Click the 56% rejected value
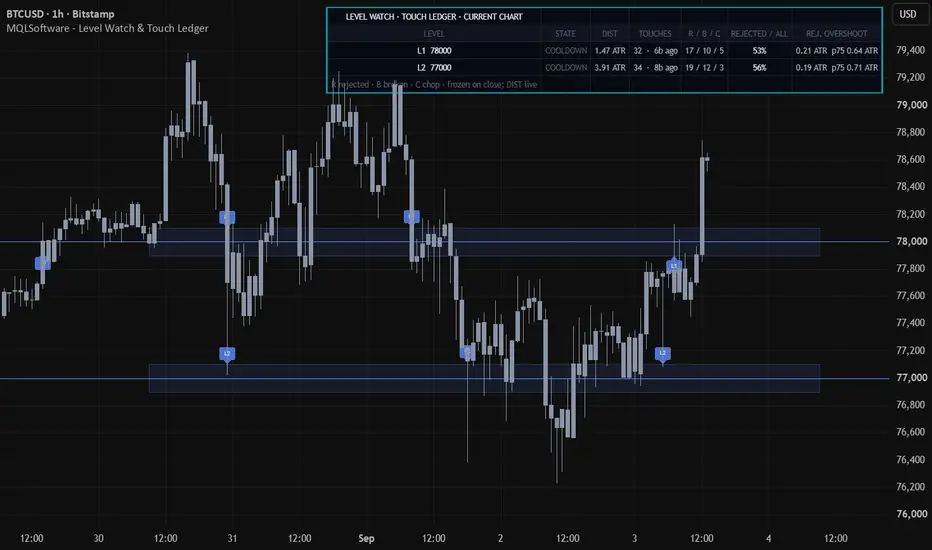 (x=759, y=68)
